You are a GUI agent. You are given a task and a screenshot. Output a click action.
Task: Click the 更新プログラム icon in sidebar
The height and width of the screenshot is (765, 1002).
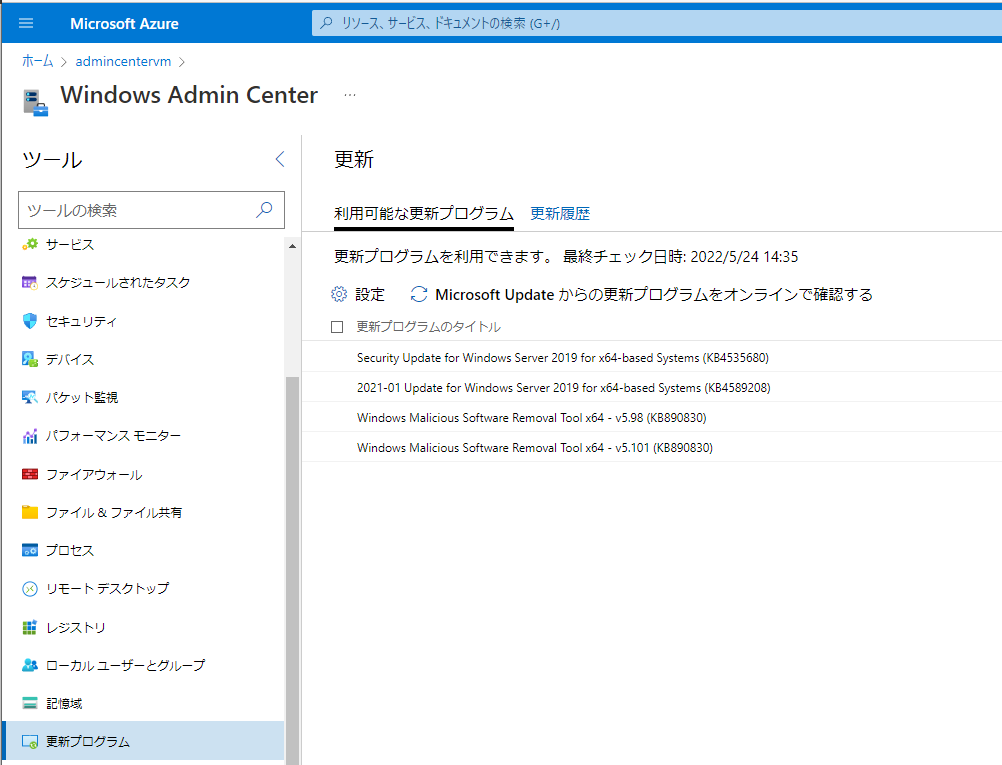point(29,741)
